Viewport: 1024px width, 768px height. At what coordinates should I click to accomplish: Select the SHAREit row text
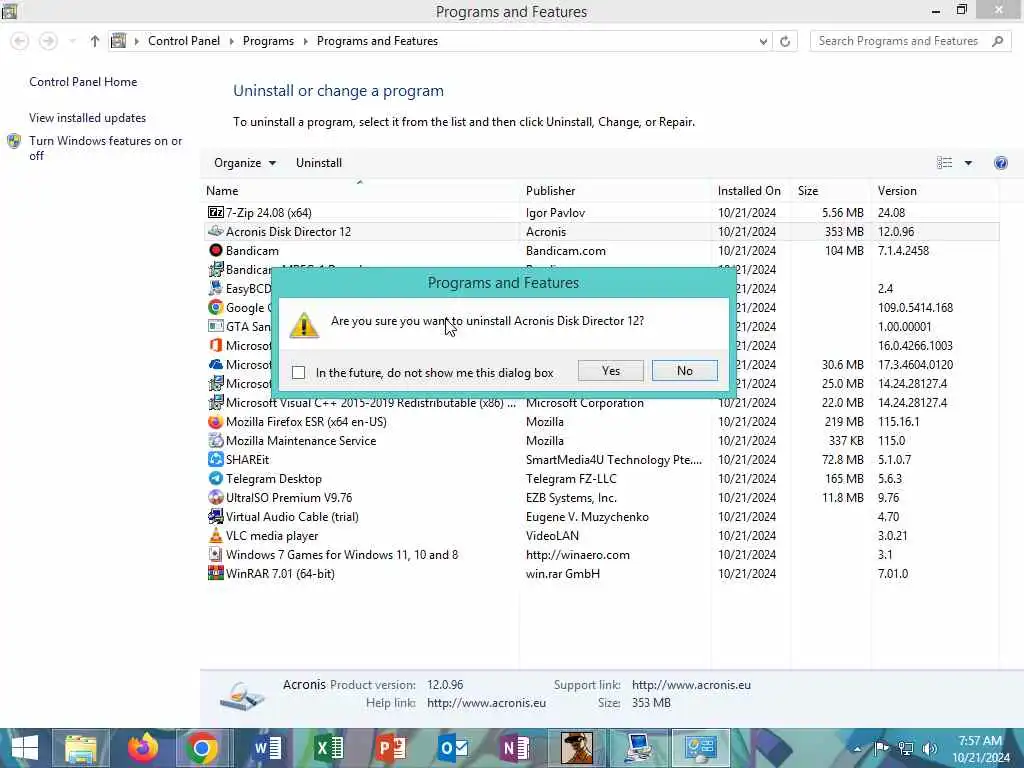point(247,459)
